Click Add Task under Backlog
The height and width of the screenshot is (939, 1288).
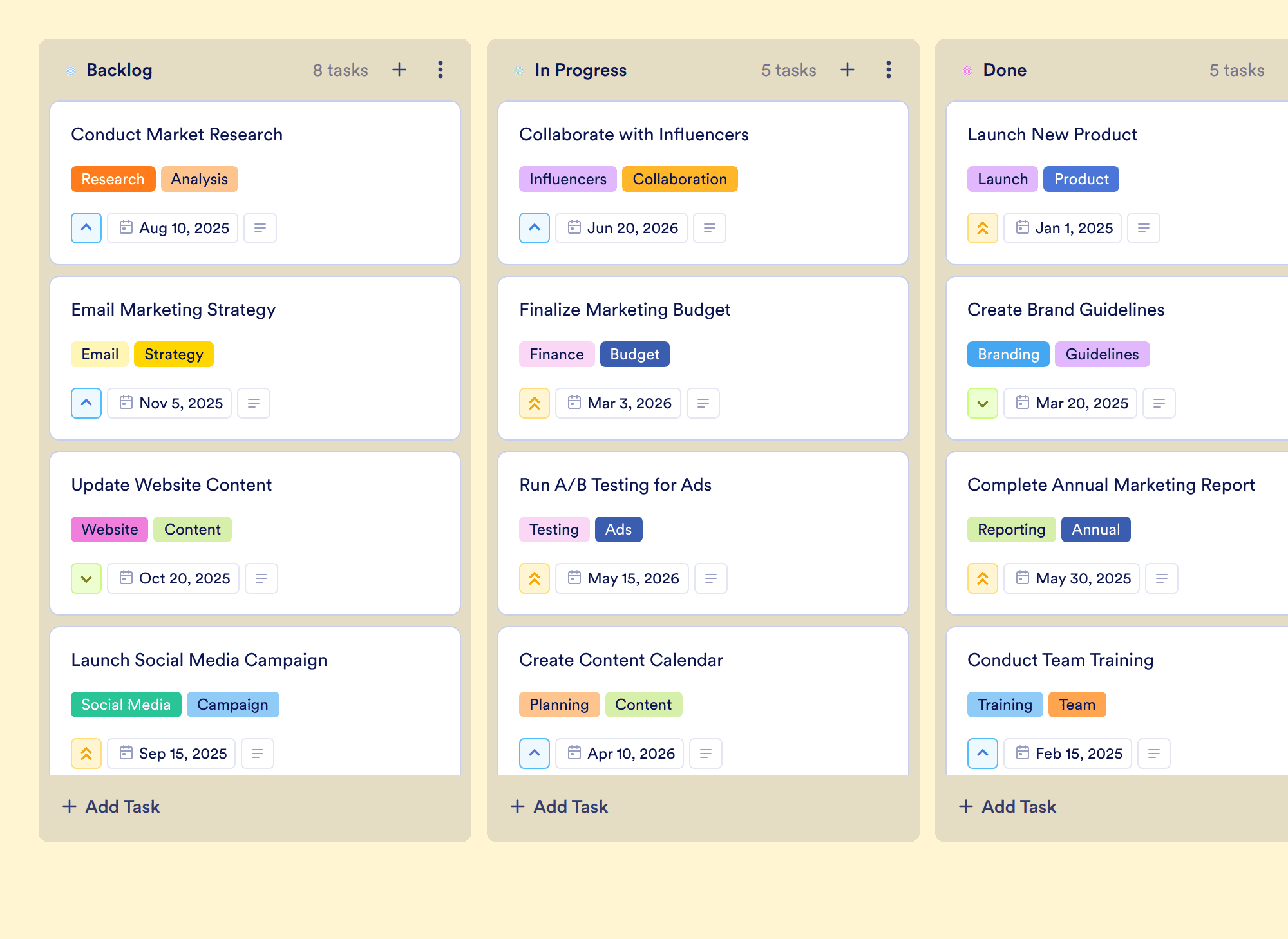pyautogui.click(x=111, y=806)
